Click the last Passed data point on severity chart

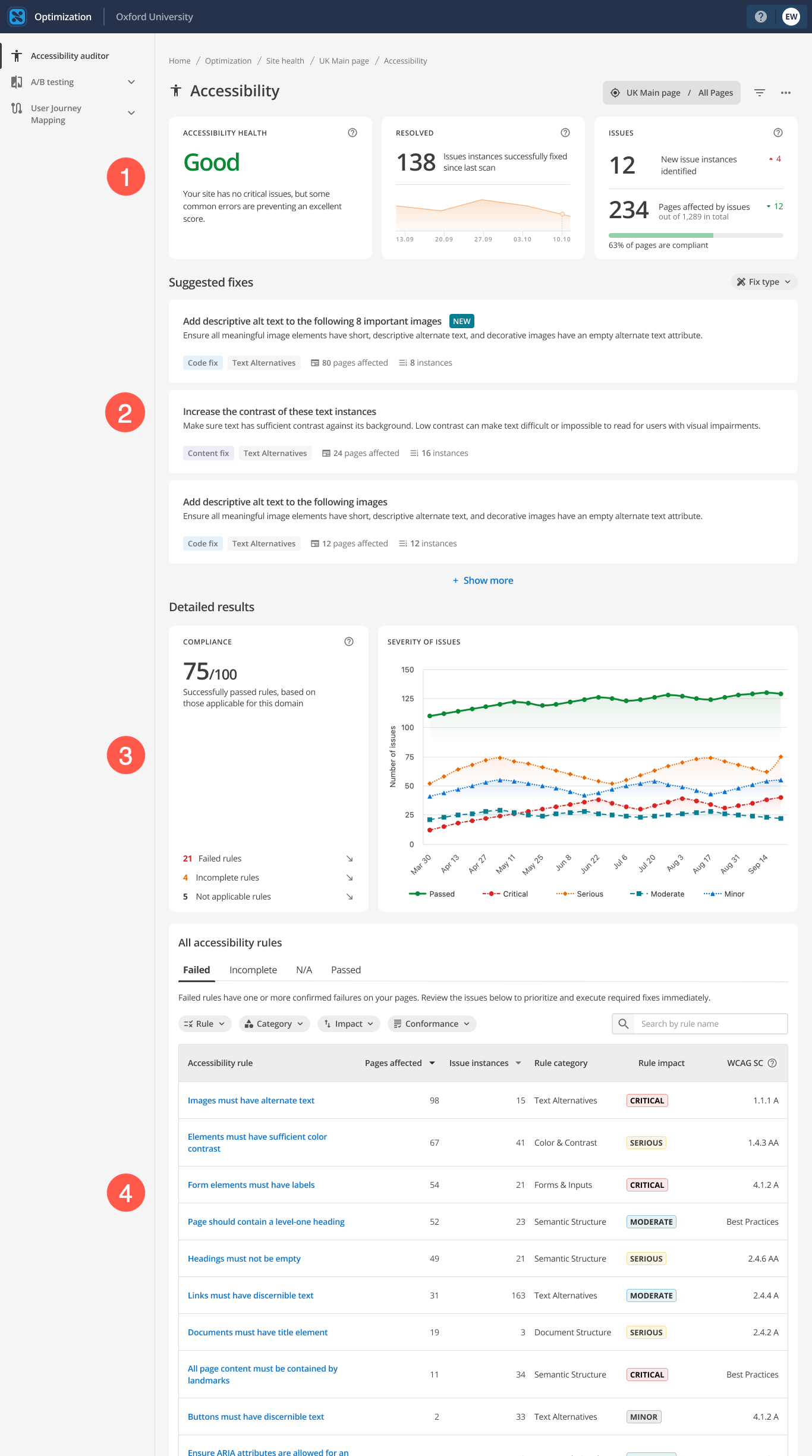780,694
